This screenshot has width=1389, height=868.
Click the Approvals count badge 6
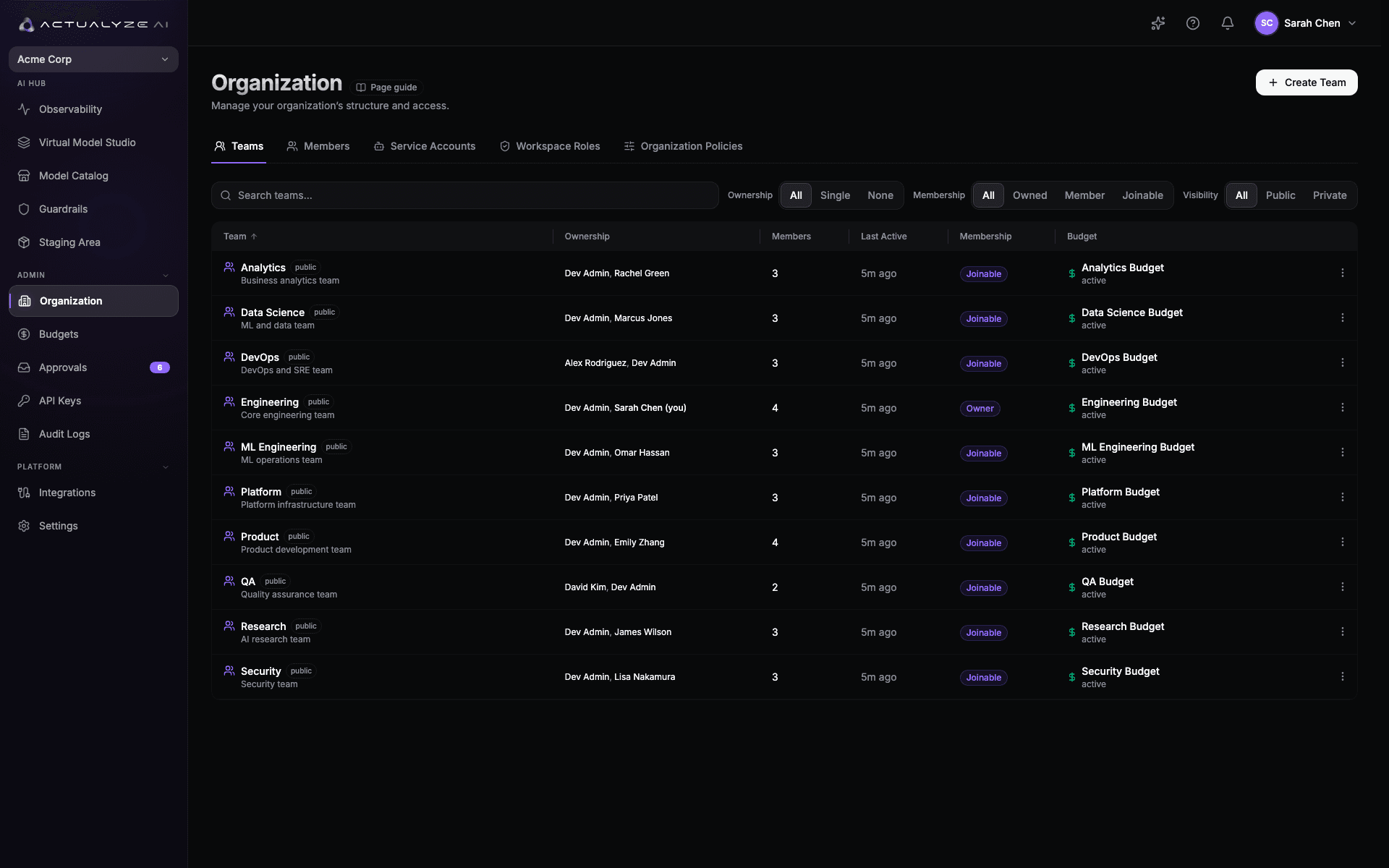click(x=160, y=367)
